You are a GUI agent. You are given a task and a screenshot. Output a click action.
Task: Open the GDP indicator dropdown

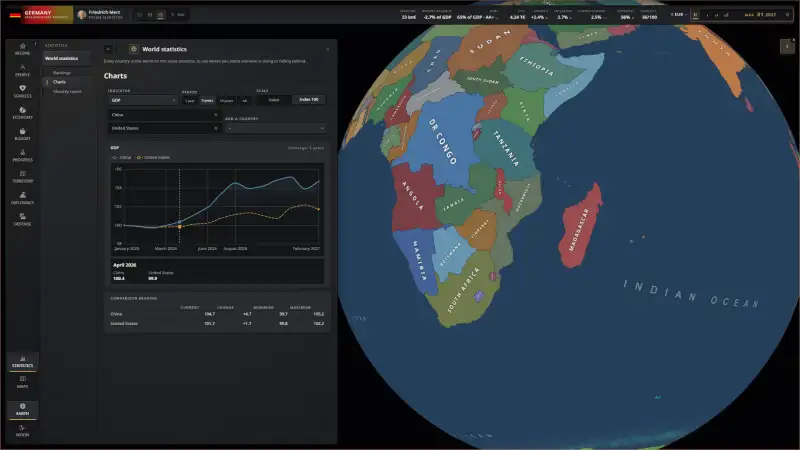[142, 100]
